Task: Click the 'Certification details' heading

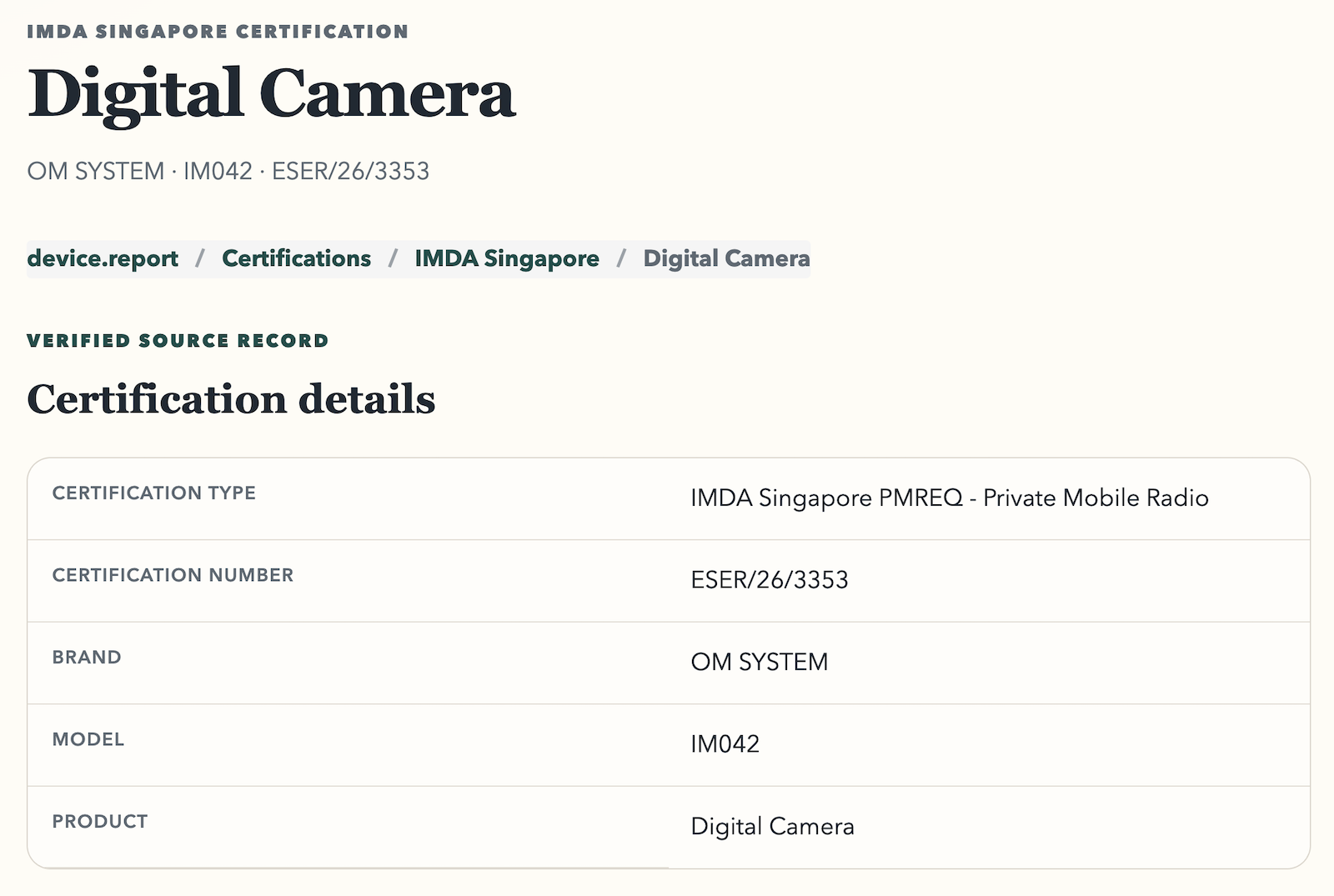Action: click(x=231, y=398)
